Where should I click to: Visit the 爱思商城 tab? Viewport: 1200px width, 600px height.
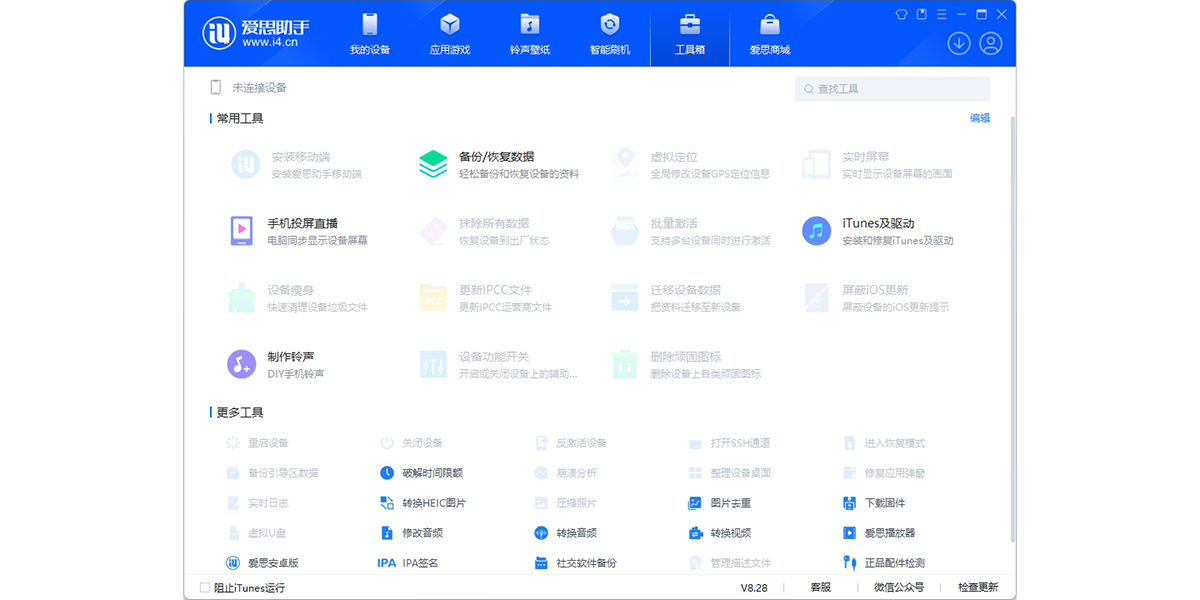770,34
